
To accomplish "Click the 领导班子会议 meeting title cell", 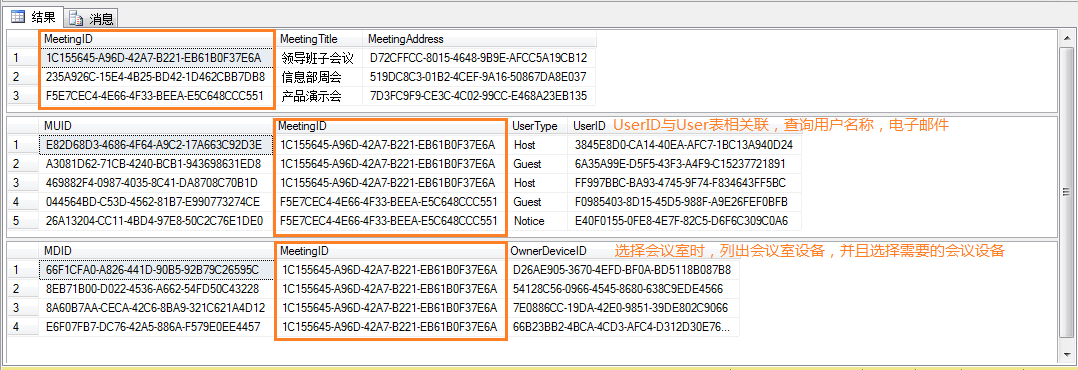I will coord(318,58).
